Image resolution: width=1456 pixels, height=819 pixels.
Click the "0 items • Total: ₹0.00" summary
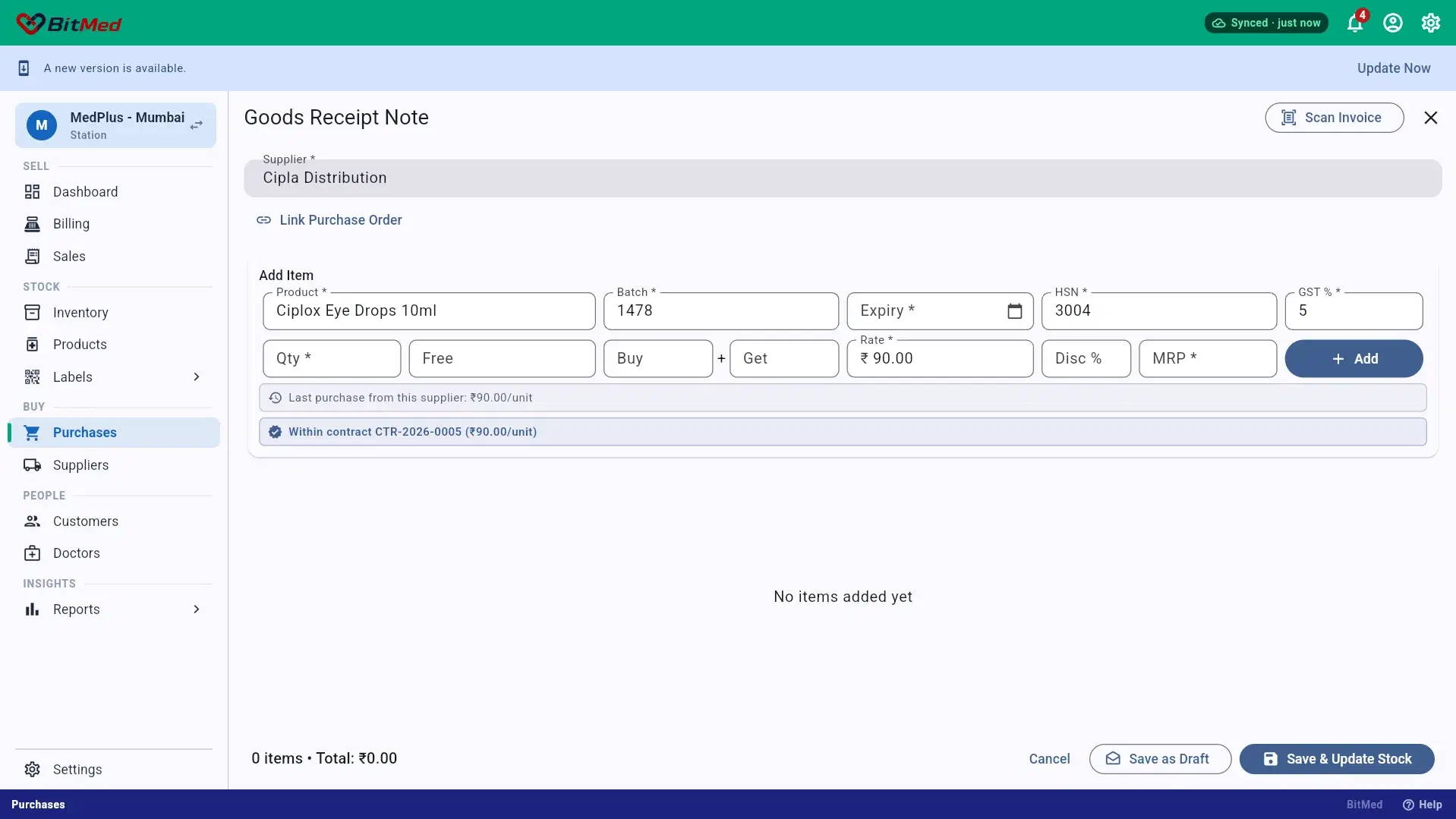324,759
